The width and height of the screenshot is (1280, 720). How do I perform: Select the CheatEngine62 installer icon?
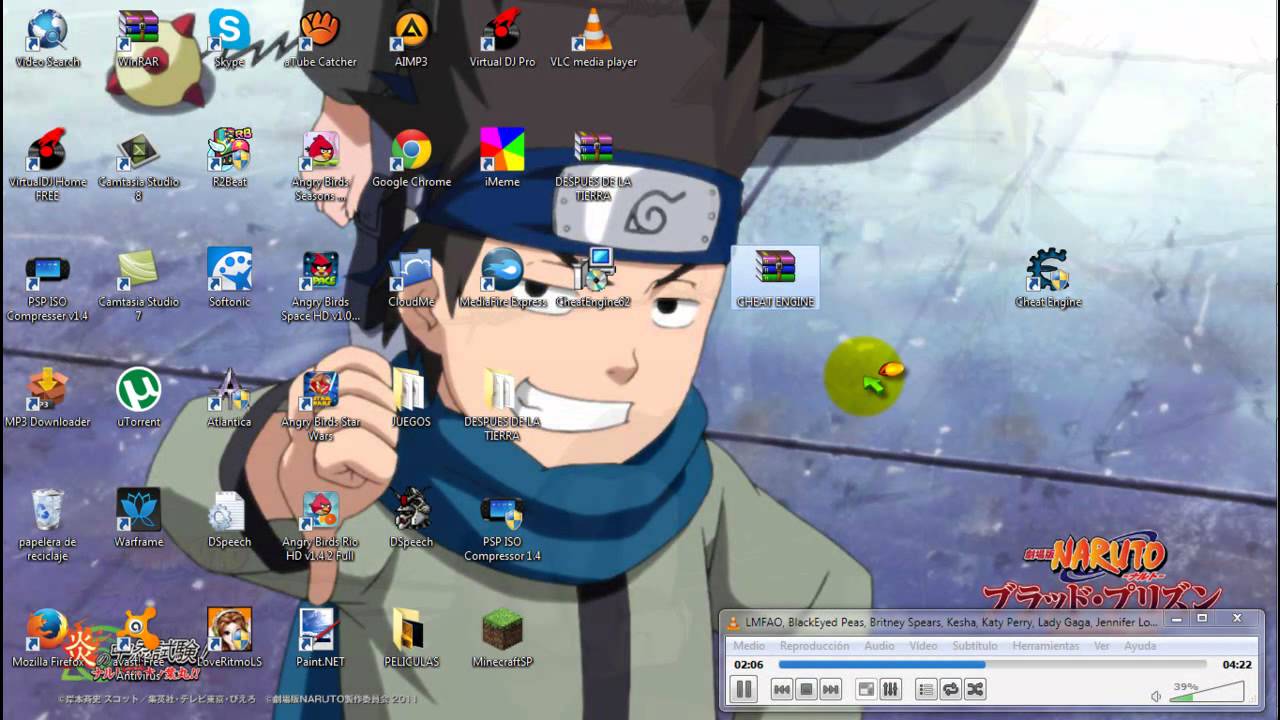(593, 278)
